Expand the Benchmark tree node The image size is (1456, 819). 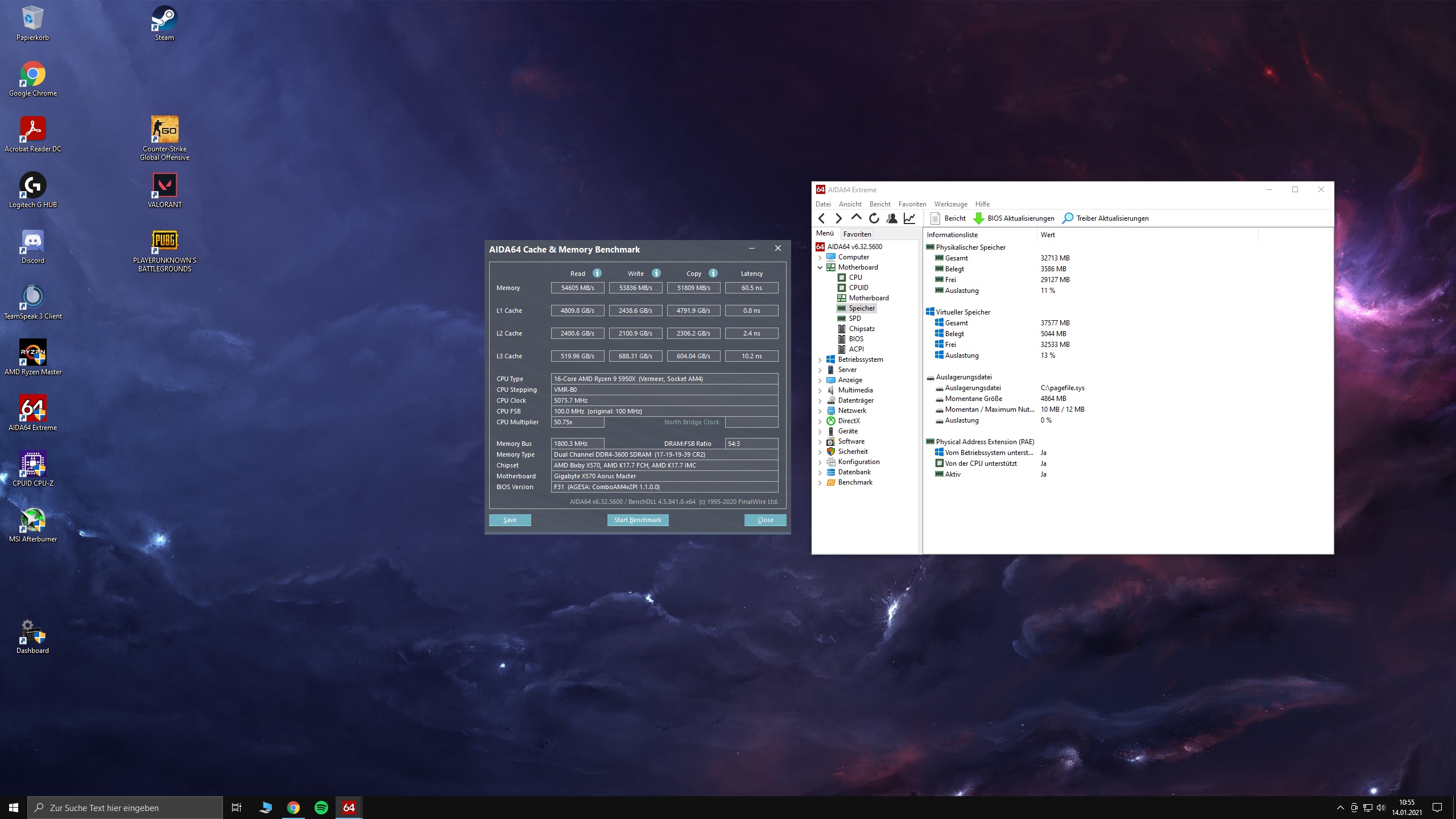[820, 482]
